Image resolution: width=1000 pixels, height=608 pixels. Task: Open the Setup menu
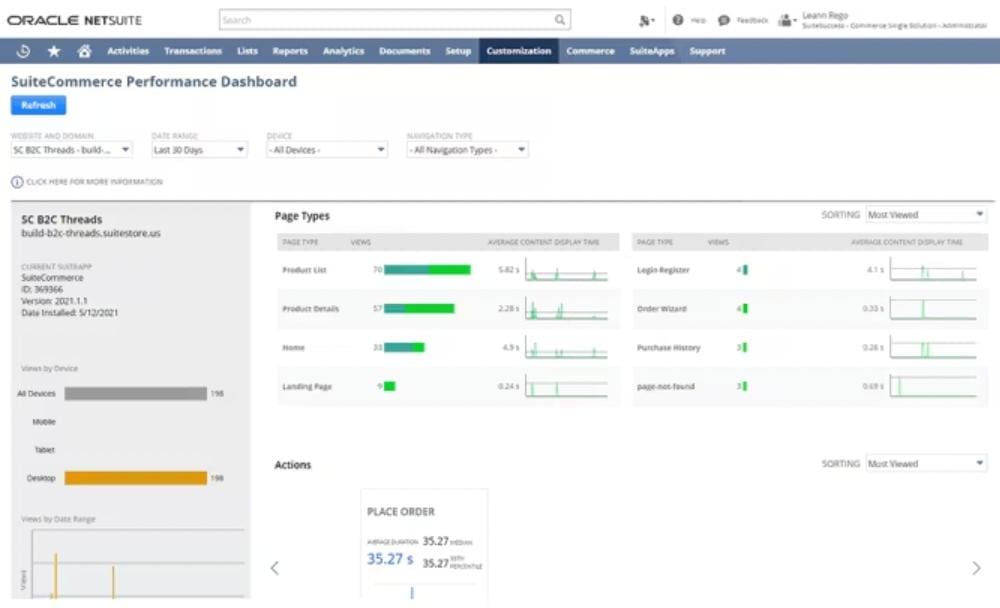[458, 51]
